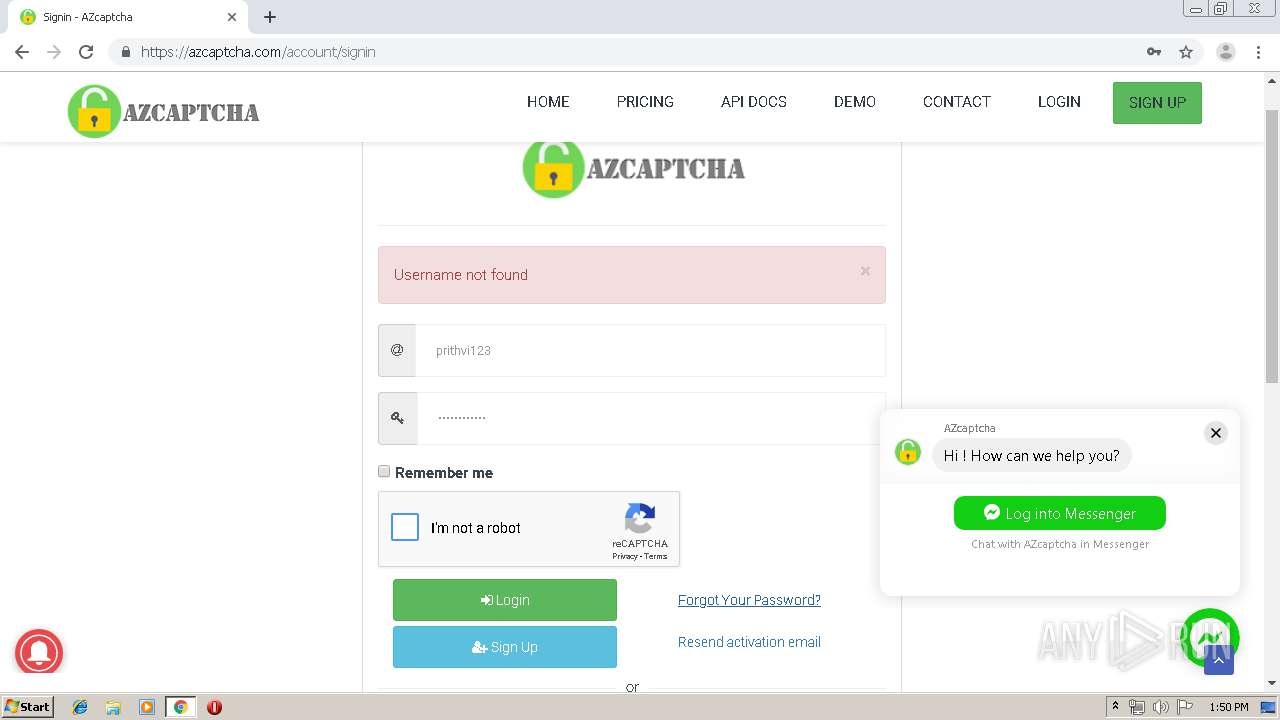This screenshot has width=1280, height=720.
Task: Open the Resend activation email link
Action: coord(749,642)
